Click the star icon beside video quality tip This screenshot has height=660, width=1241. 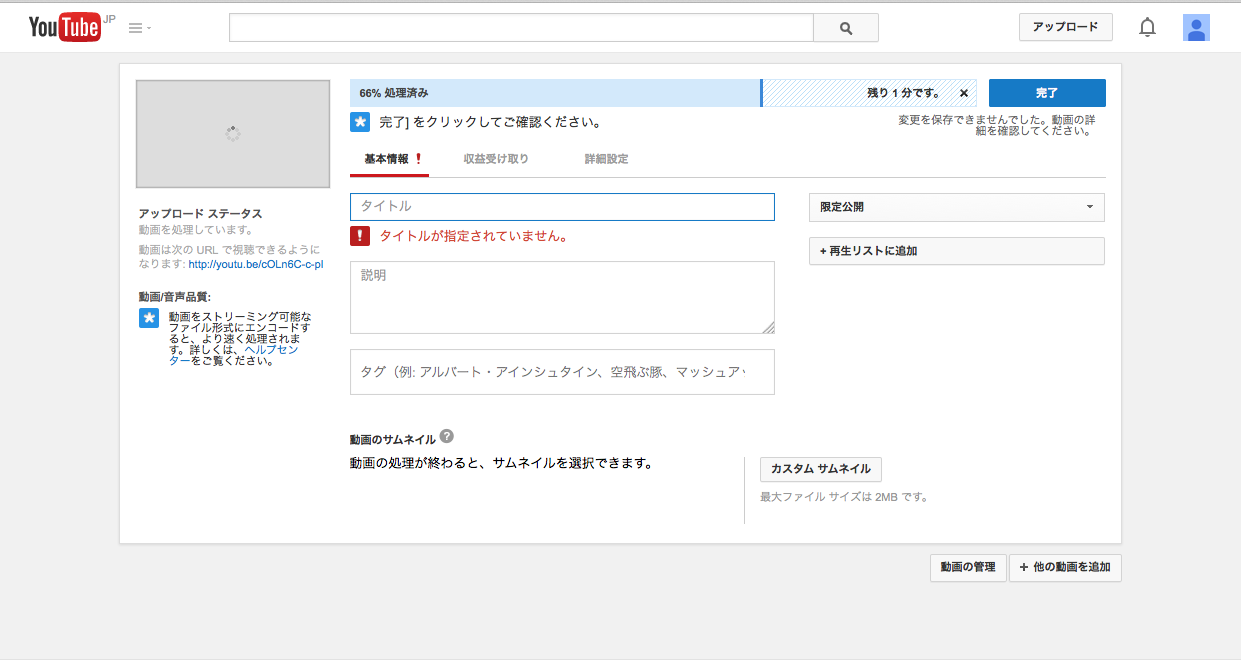click(x=149, y=318)
